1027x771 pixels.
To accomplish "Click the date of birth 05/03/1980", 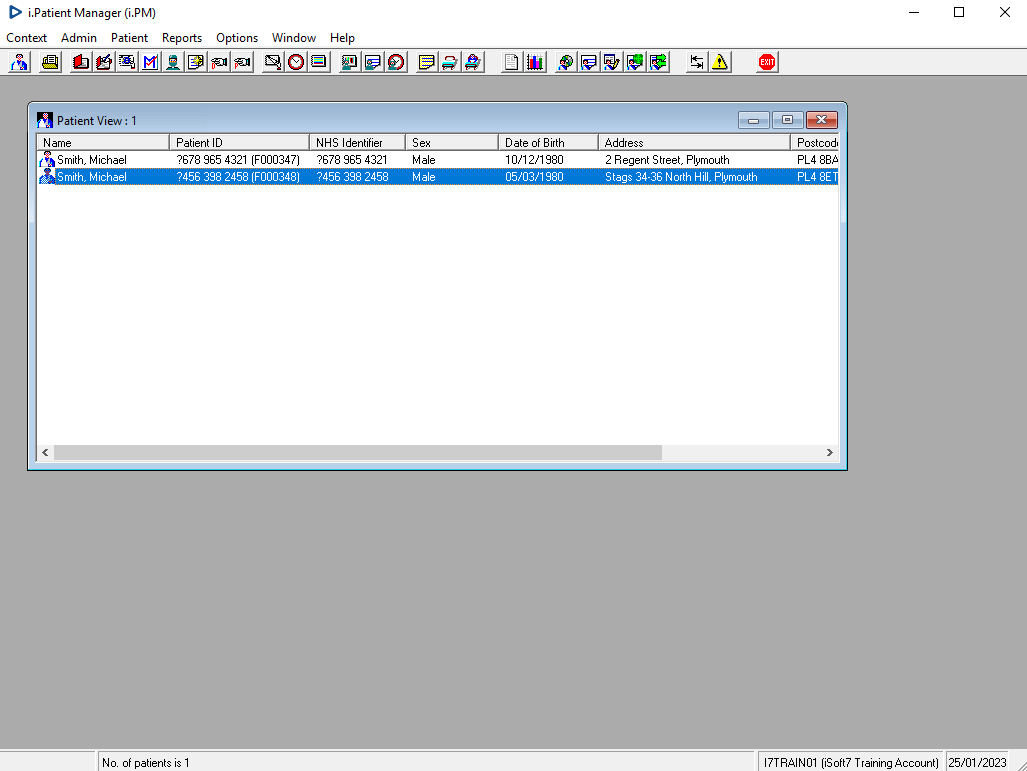I will [x=534, y=177].
